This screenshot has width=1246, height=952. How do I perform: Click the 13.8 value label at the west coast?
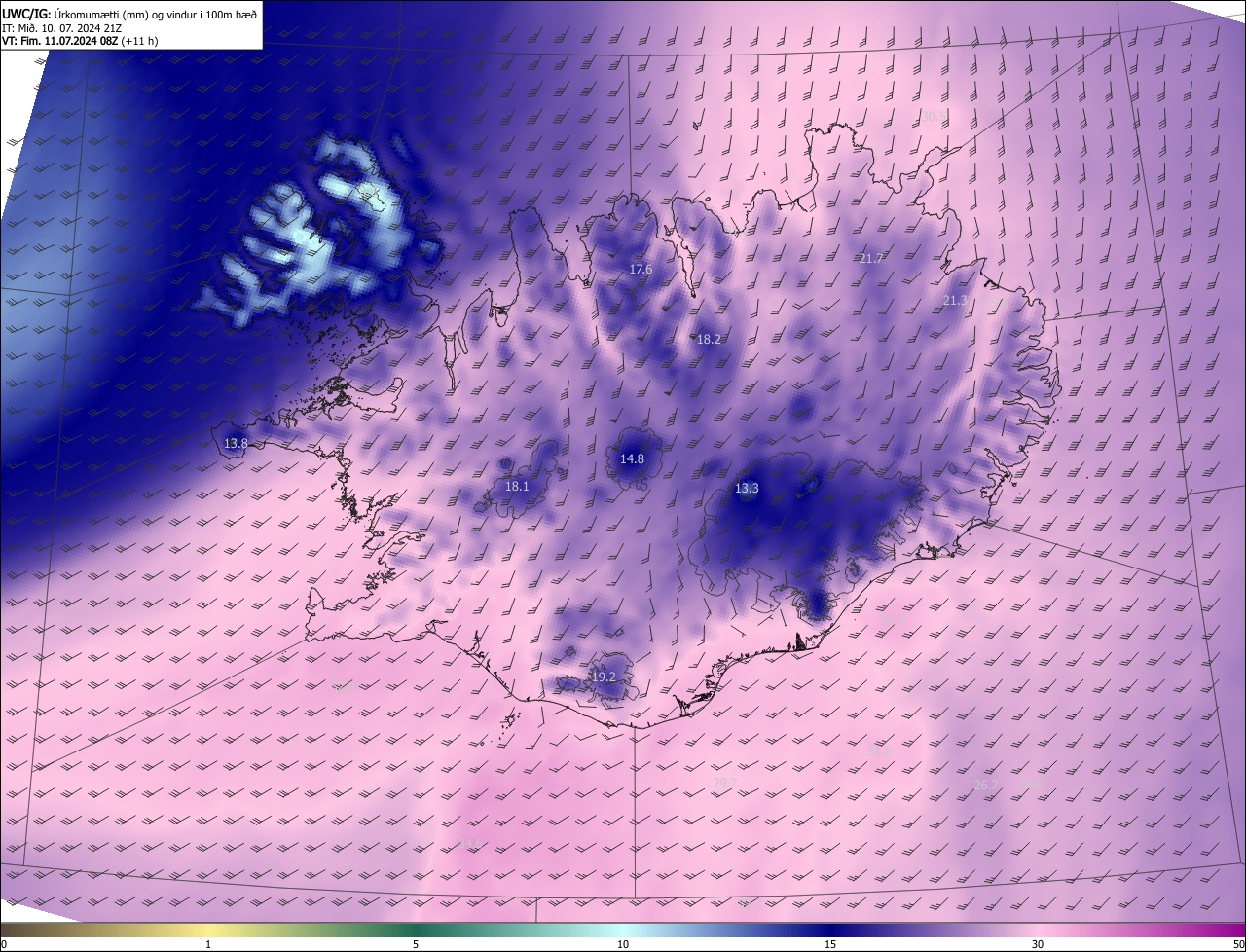[237, 444]
